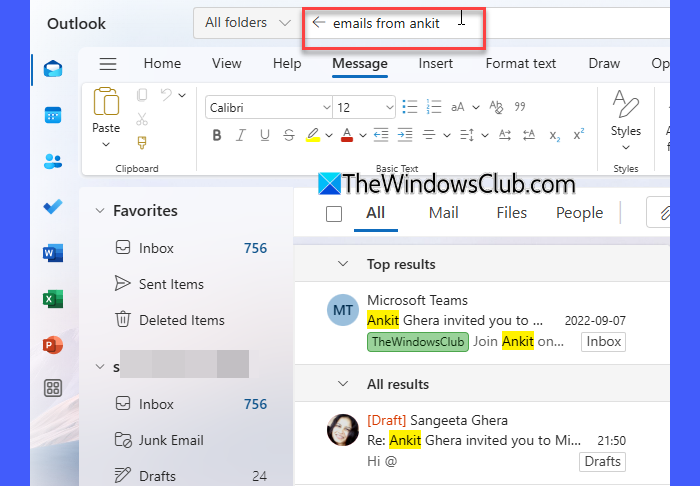Open the Format text ribbon tab
This screenshot has width=700, height=486.
[x=521, y=64]
